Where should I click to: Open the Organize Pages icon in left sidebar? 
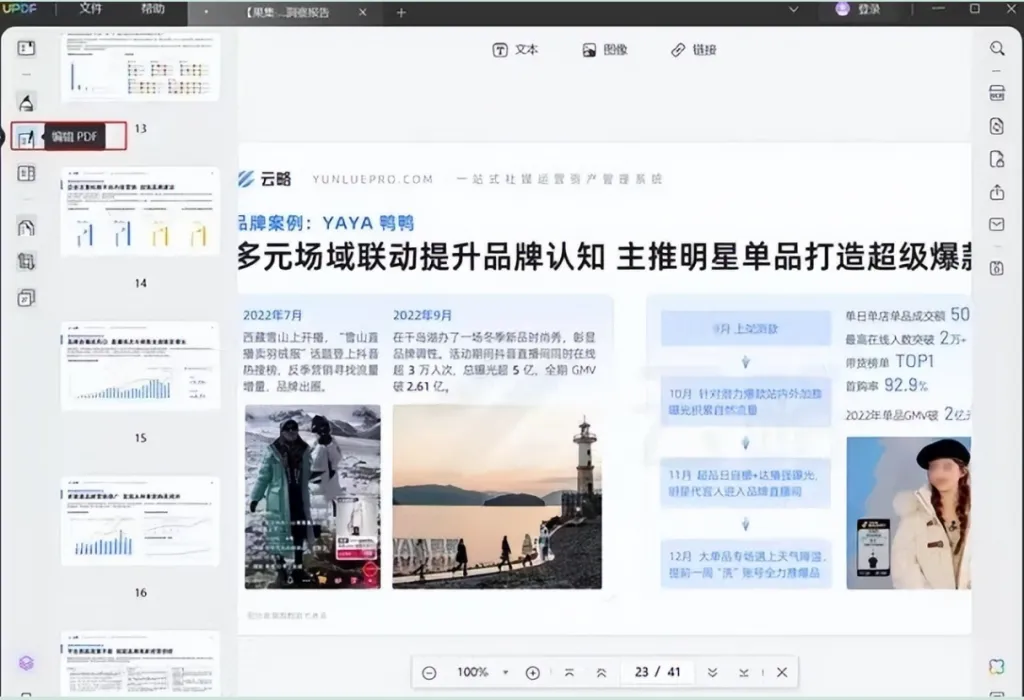pyautogui.click(x=26, y=174)
